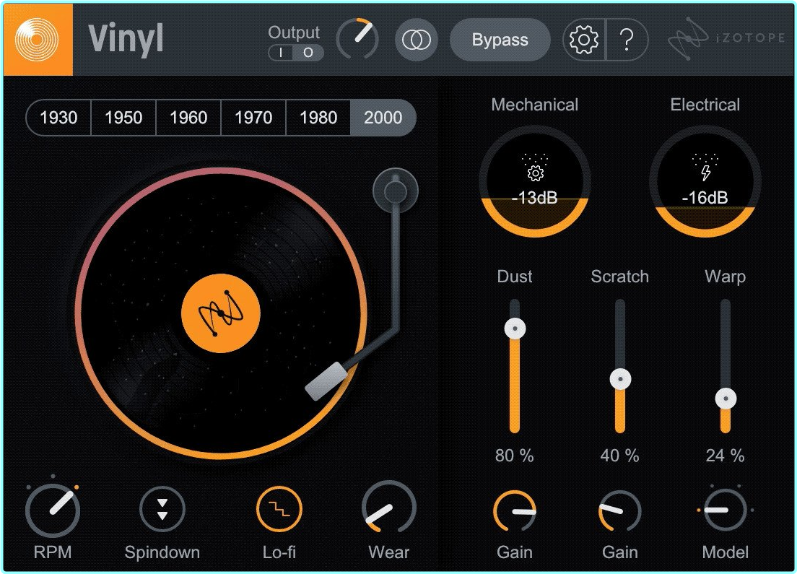Click the tonearm cartridge head on the record
The height and width of the screenshot is (574, 797).
tap(326, 381)
